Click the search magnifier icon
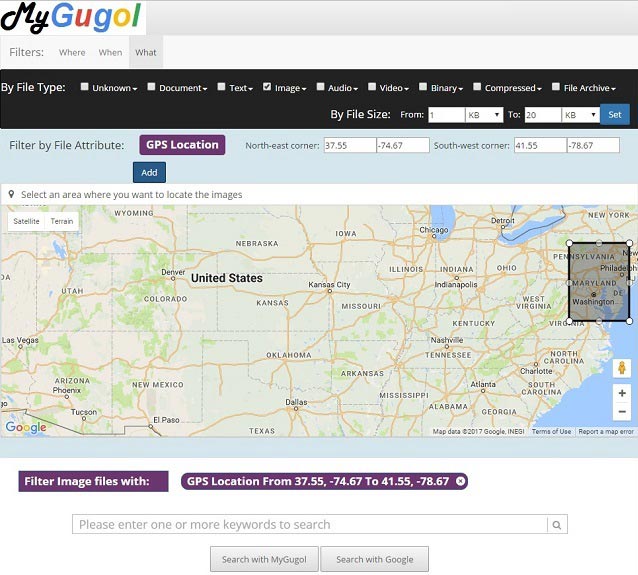638x575 pixels. coord(557,525)
